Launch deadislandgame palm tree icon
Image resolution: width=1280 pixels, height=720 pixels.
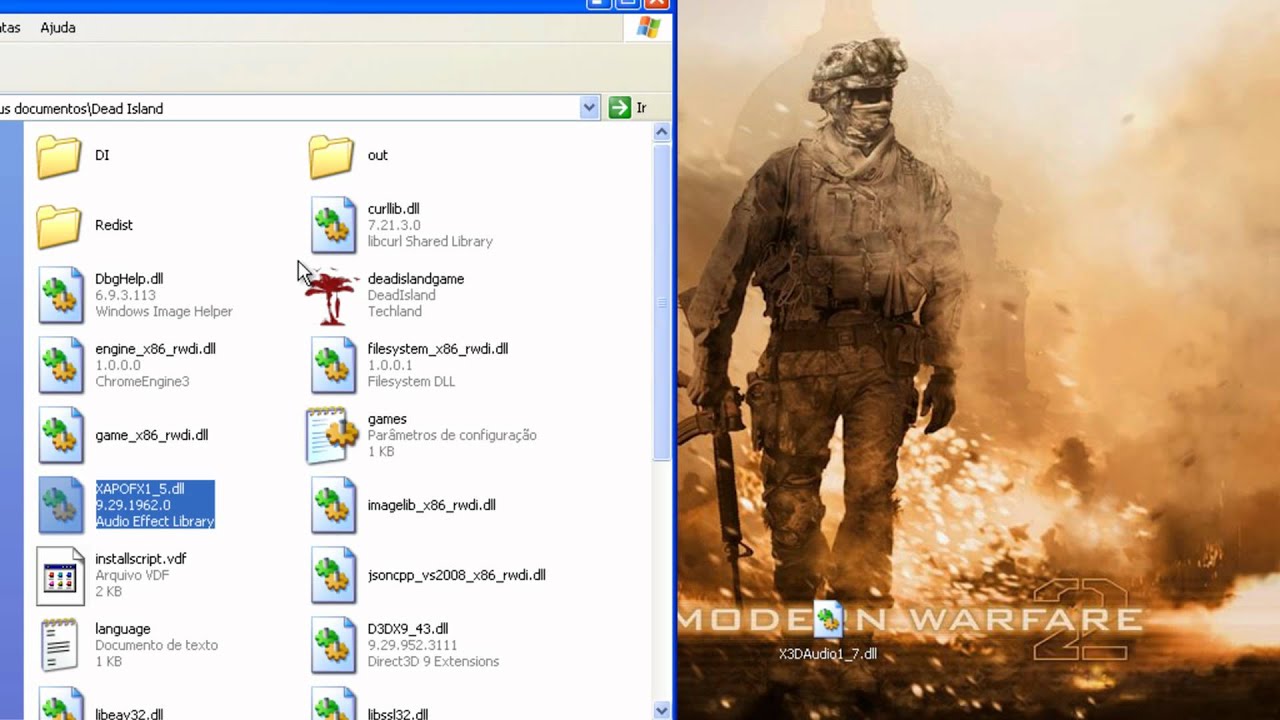click(331, 295)
